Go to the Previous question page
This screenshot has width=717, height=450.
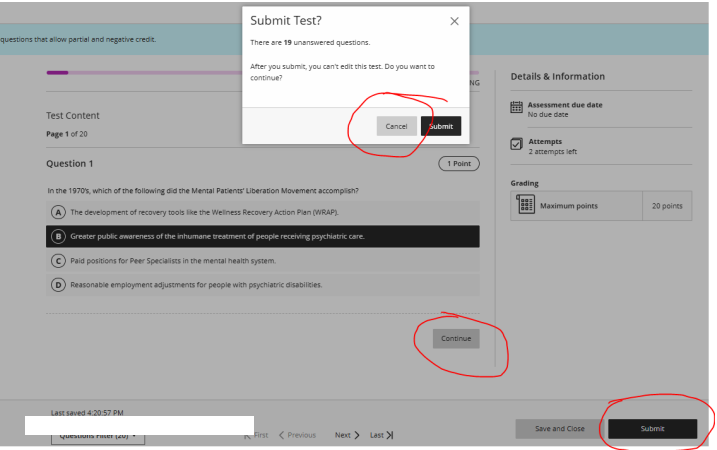click(297, 435)
